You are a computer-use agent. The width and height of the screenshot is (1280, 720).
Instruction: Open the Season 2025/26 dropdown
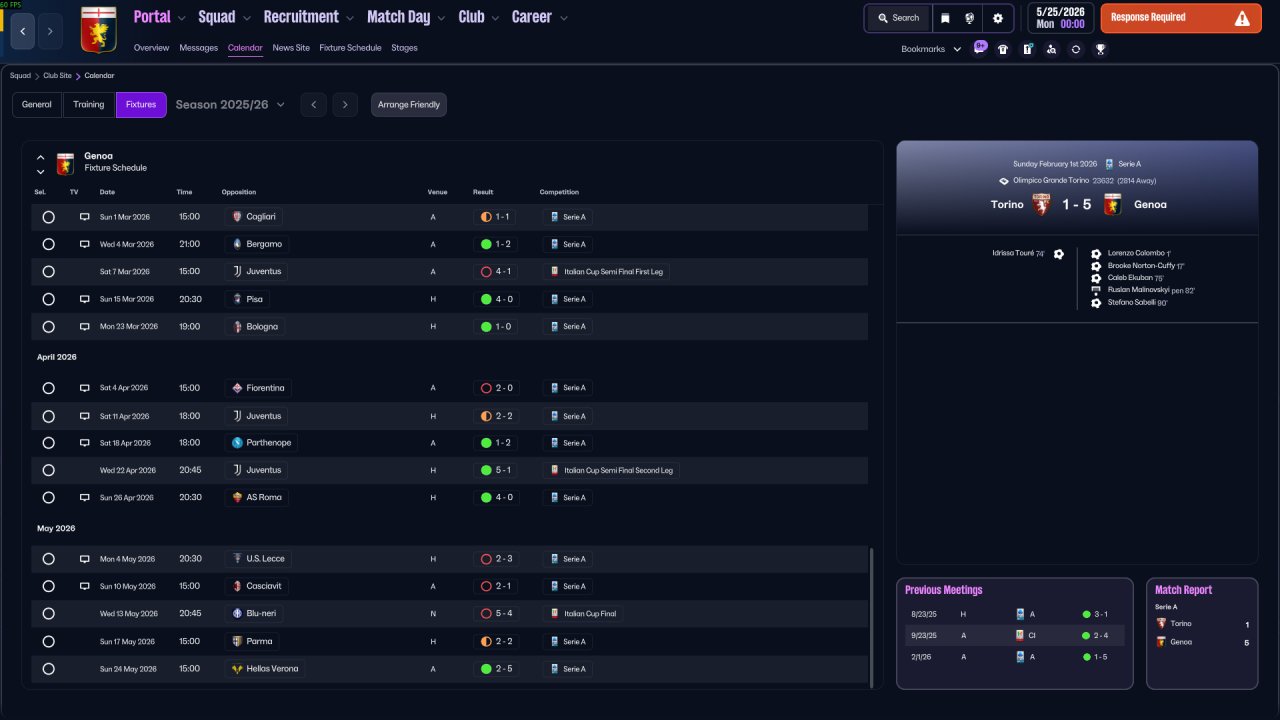[x=230, y=105]
